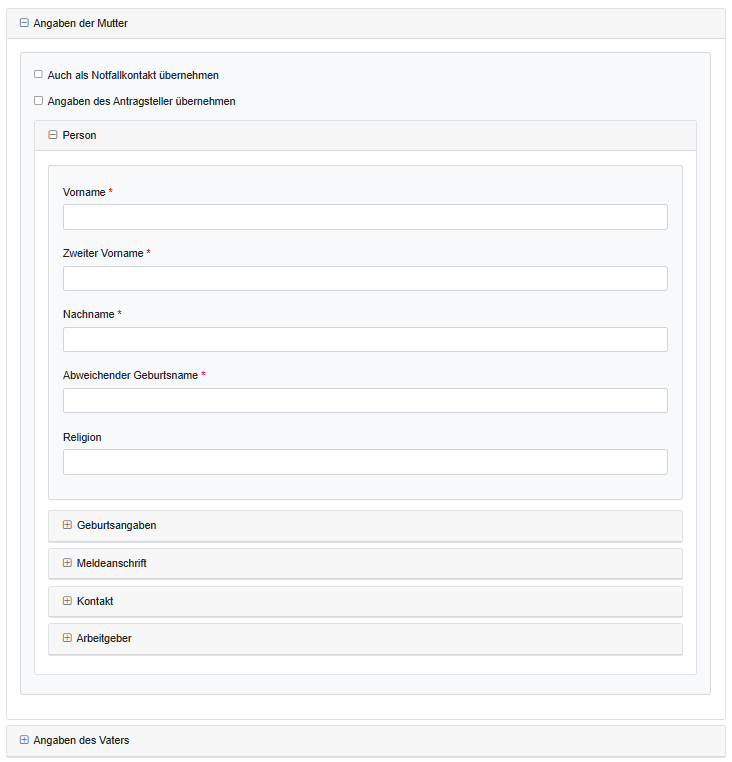Check 'Auch als Notfallkontakt übernehmen' box
732x762 pixels.
pyautogui.click(x=38, y=74)
